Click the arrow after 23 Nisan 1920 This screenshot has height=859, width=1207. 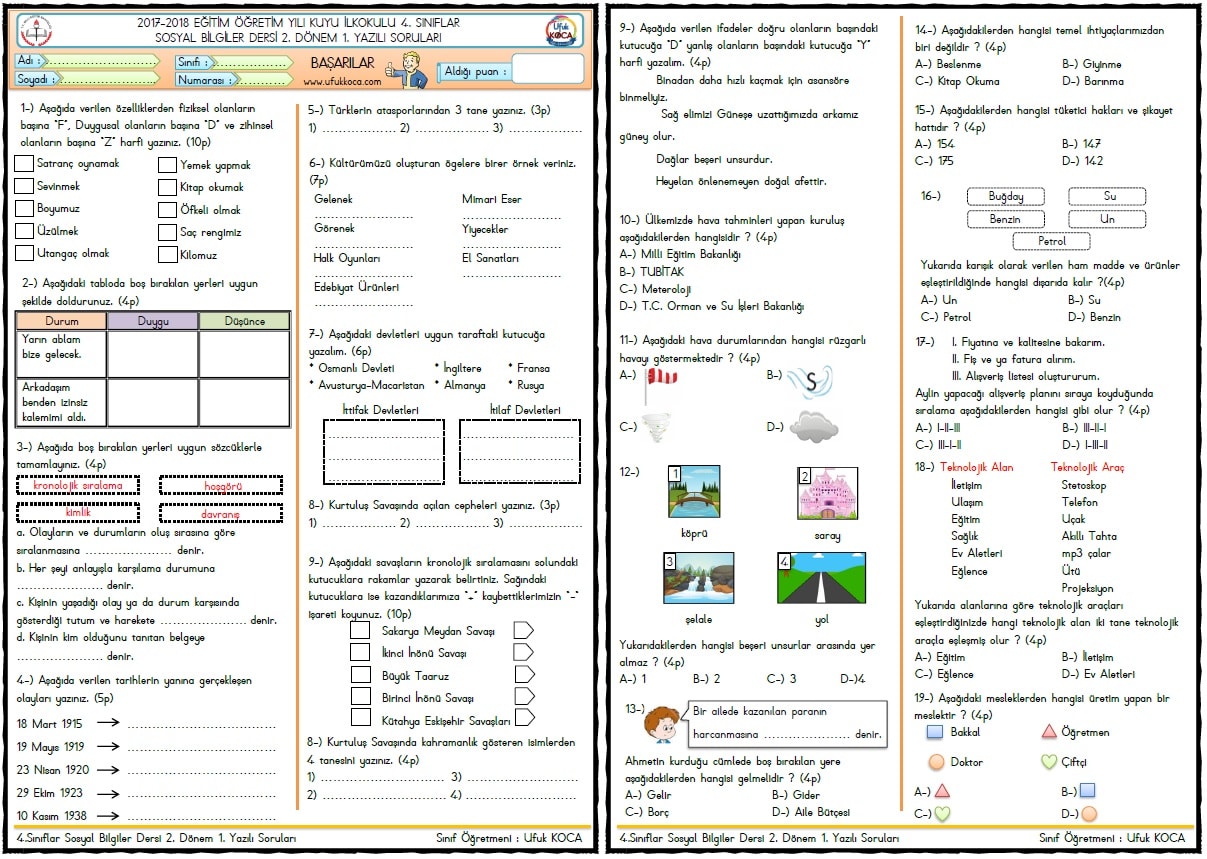109,770
